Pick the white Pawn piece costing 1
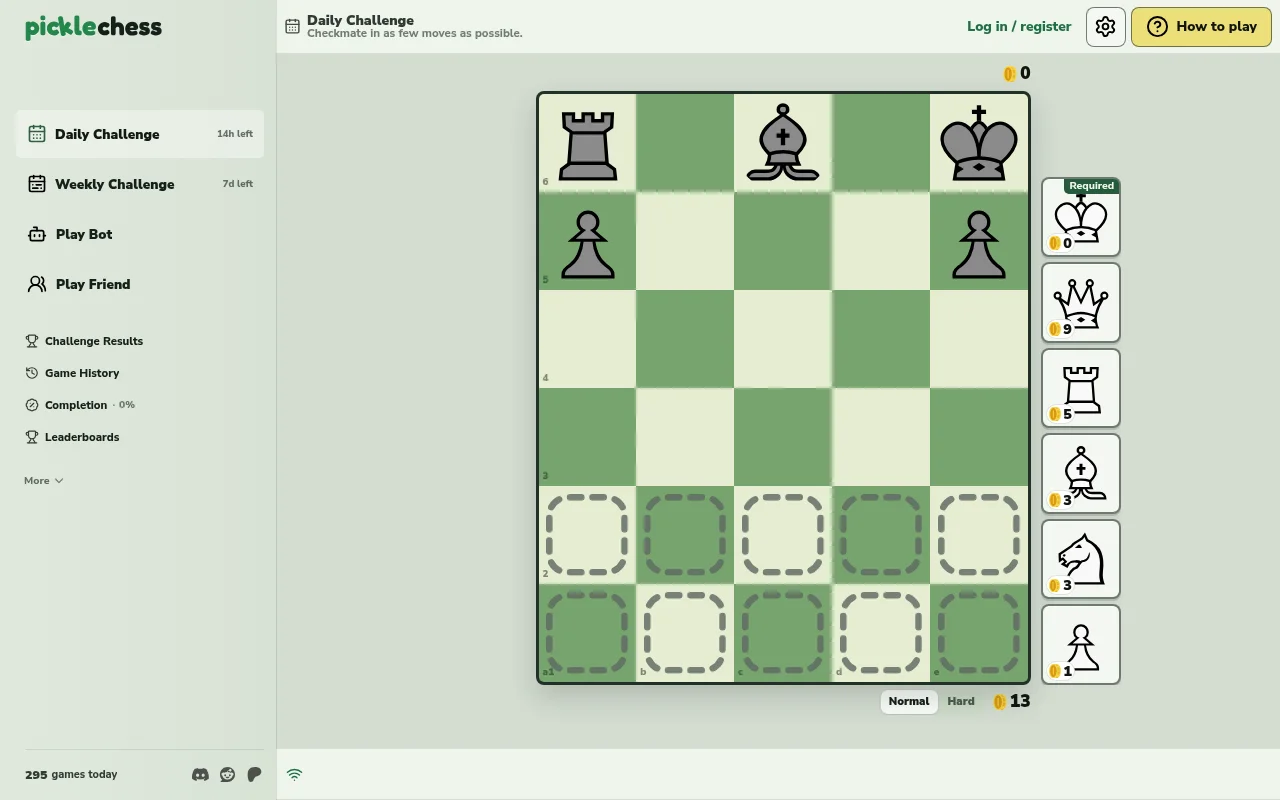This screenshot has width=1280, height=800. pos(1081,645)
